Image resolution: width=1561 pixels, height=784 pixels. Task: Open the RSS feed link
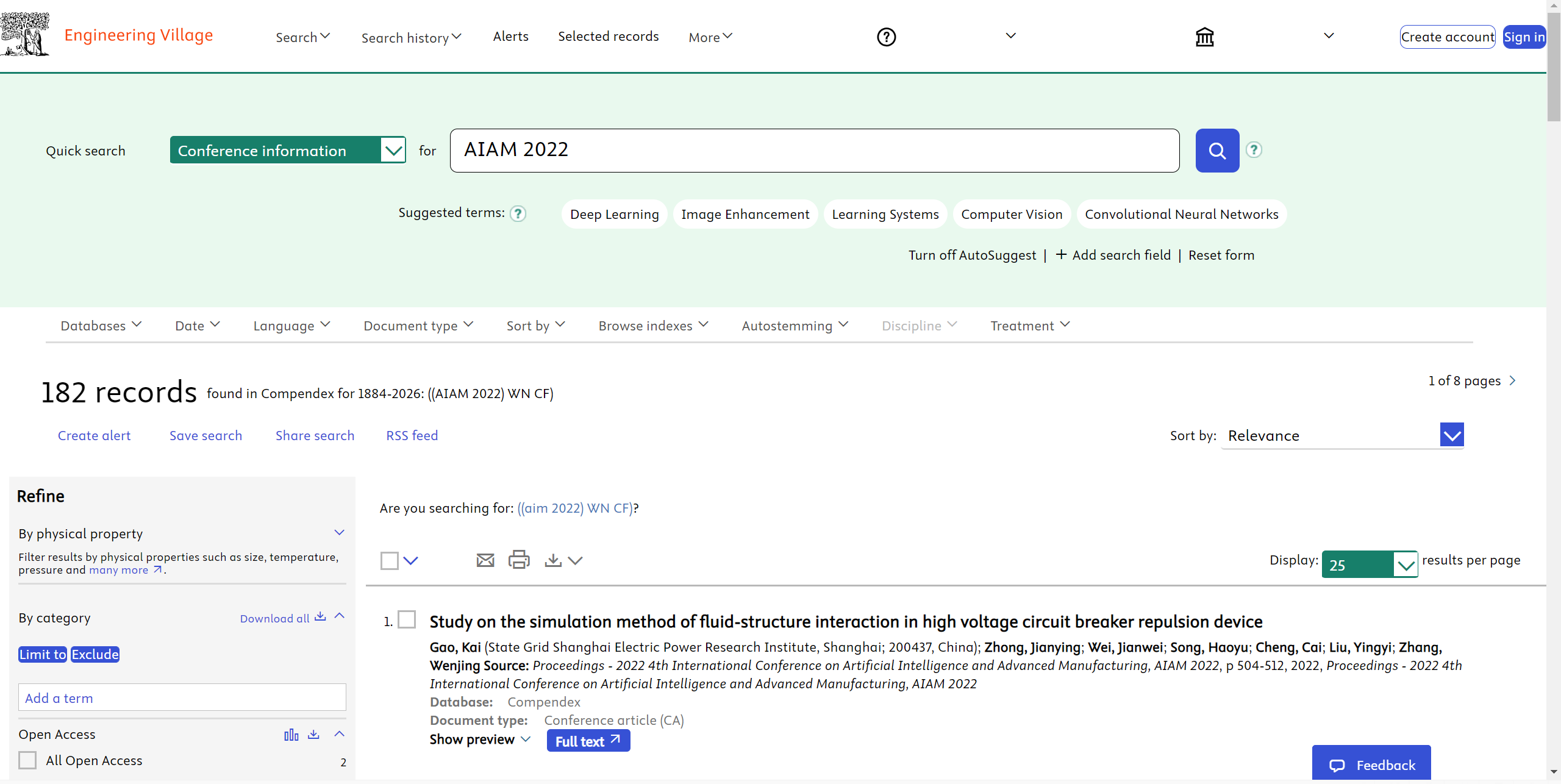pos(412,435)
